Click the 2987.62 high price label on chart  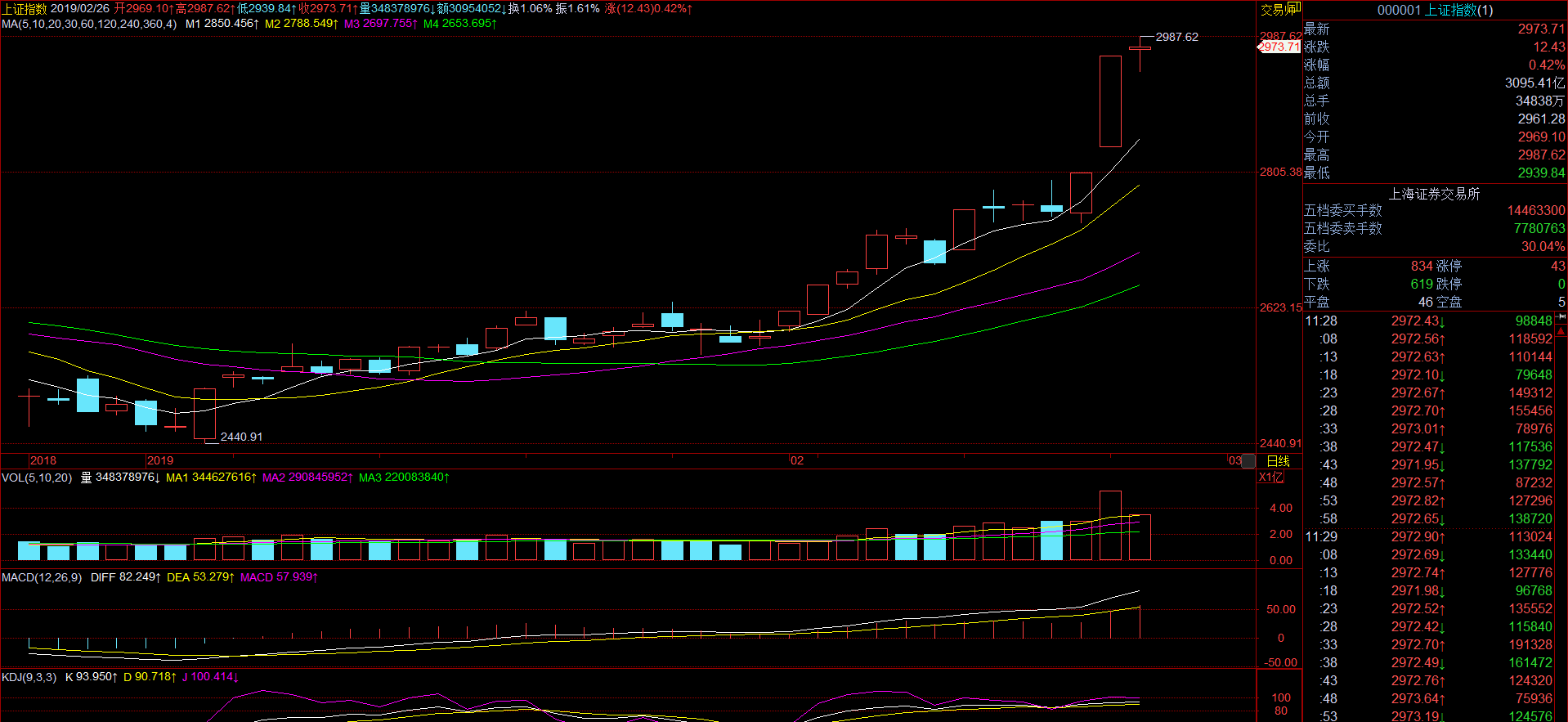coord(1176,37)
